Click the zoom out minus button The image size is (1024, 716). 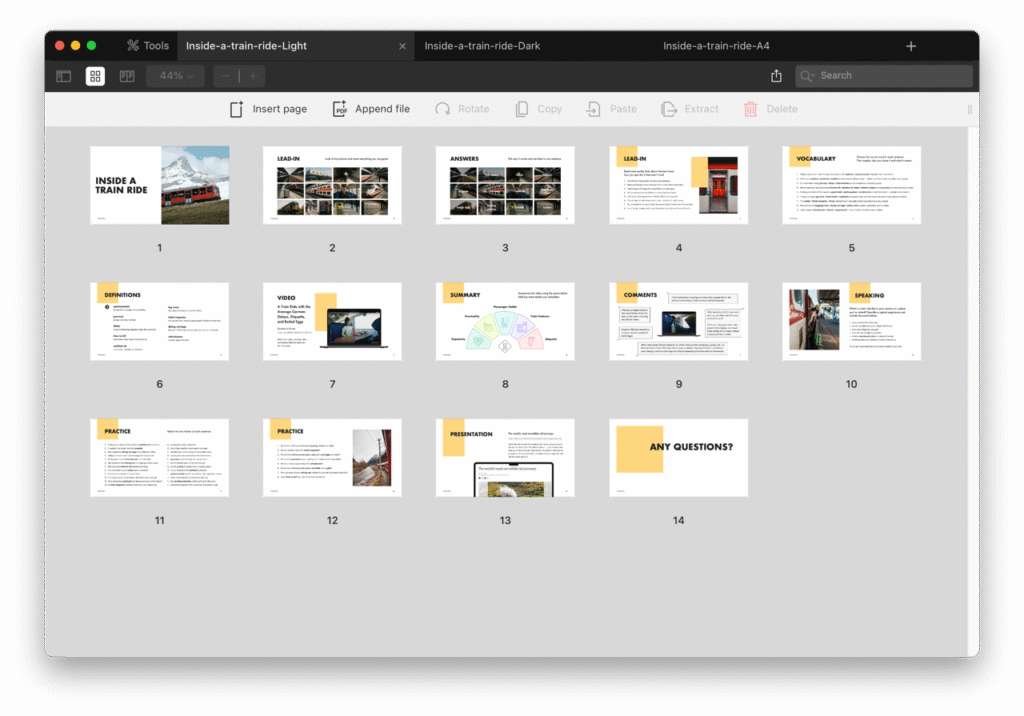pos(226,76)
